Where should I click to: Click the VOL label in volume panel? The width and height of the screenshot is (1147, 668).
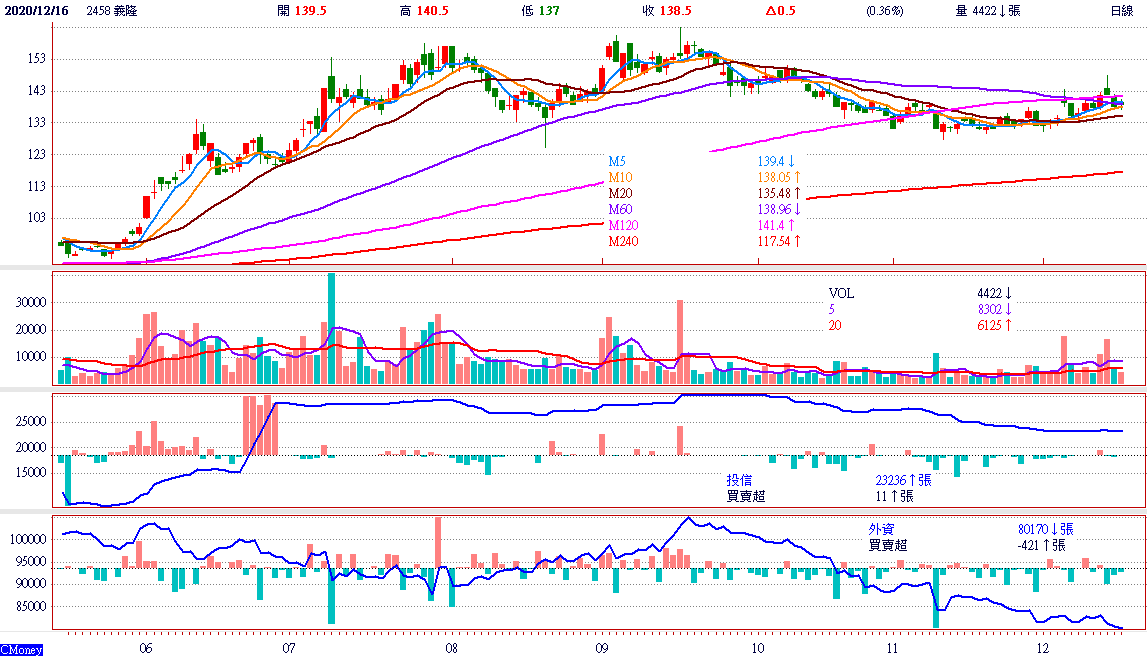pyautogui.click(x=842, y=294)
